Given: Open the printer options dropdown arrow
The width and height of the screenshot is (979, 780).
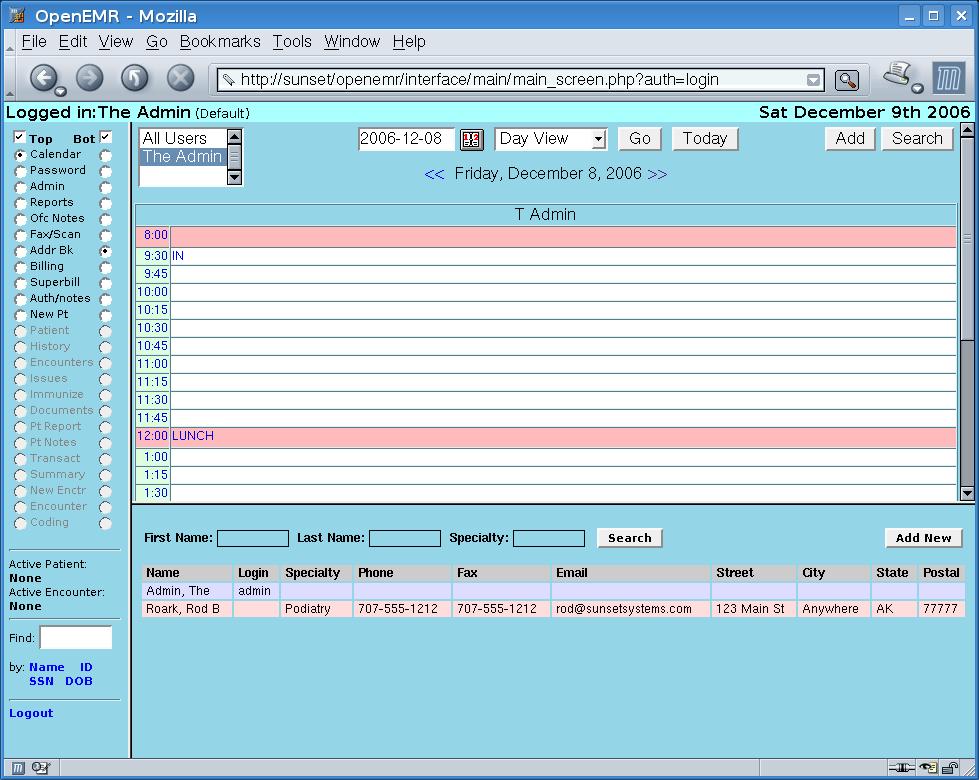Looking at the screenshot, I should click(917, 88).
